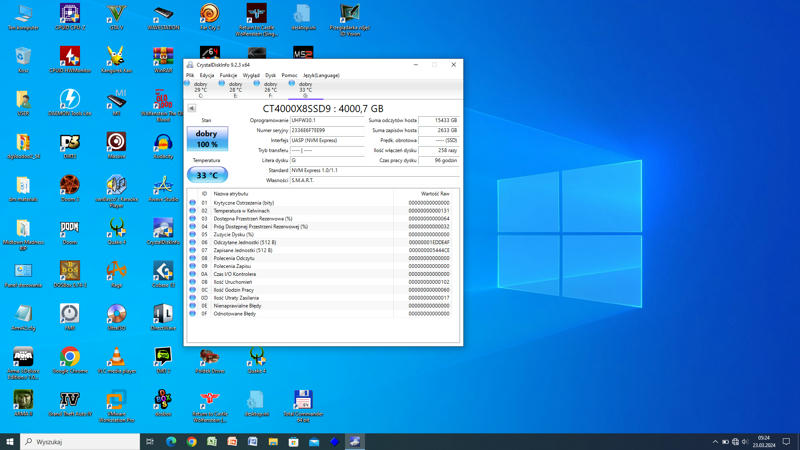Screen dimensions: 800x450
Task: Open Ten komputer desktop icon
Action: pos(23,17)
